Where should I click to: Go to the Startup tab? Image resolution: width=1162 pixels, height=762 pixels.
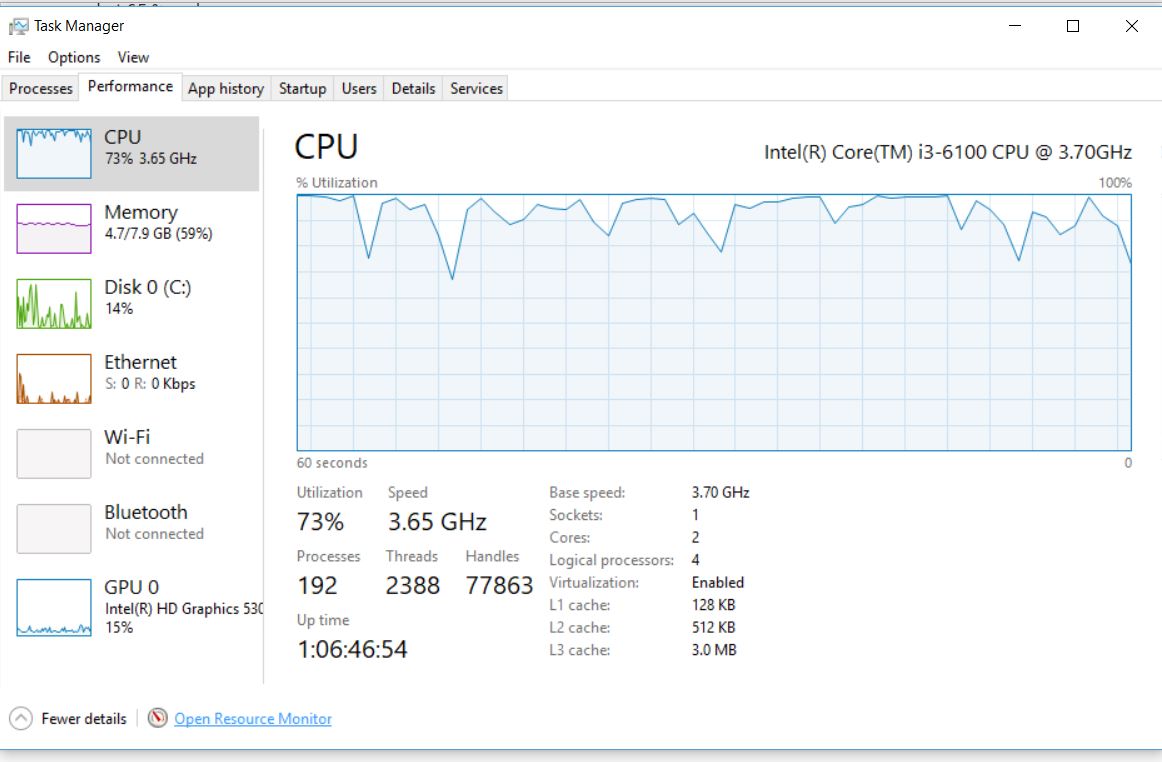(302, 88)
